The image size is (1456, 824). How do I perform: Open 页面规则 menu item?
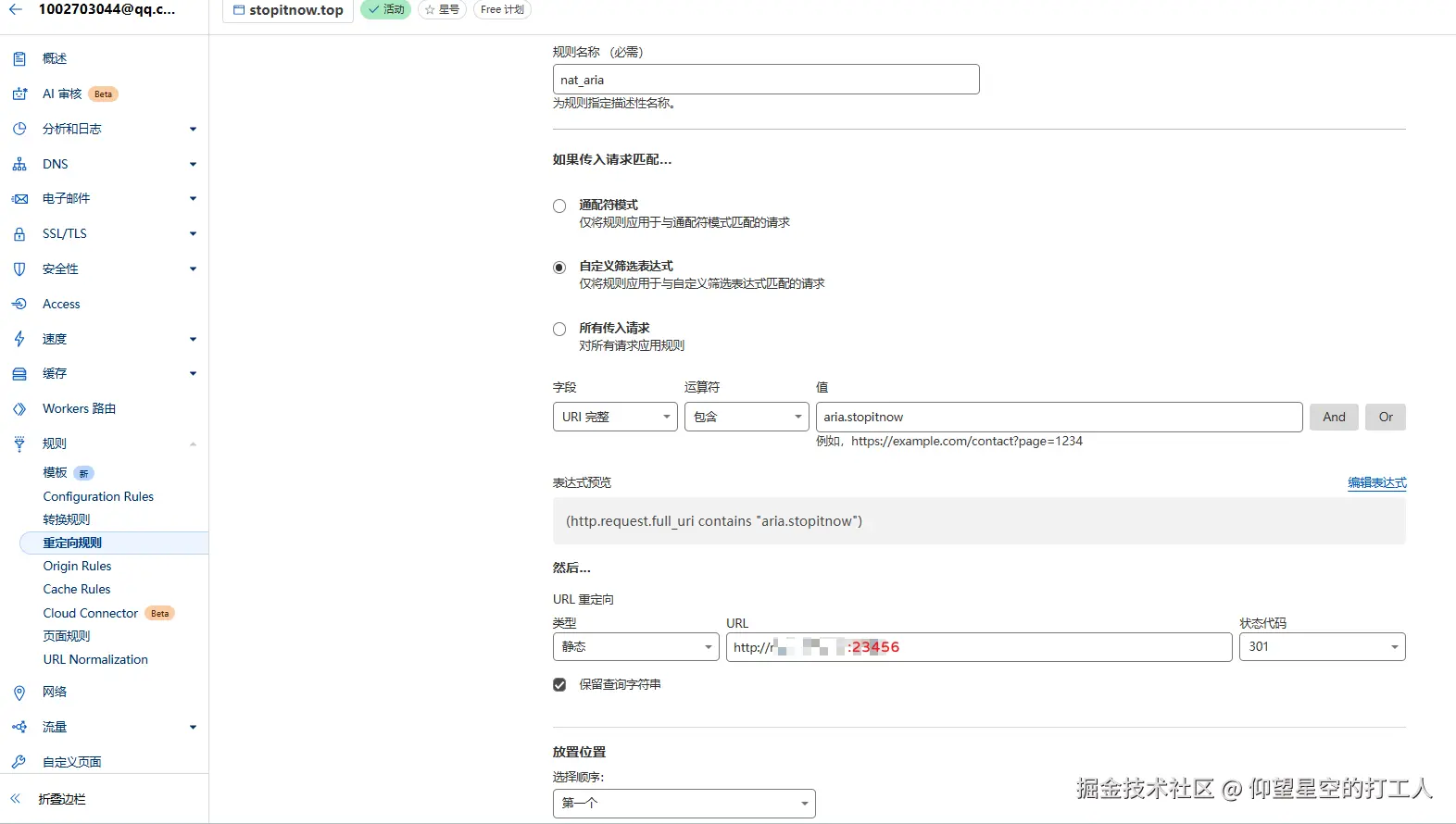coord(67,636)
